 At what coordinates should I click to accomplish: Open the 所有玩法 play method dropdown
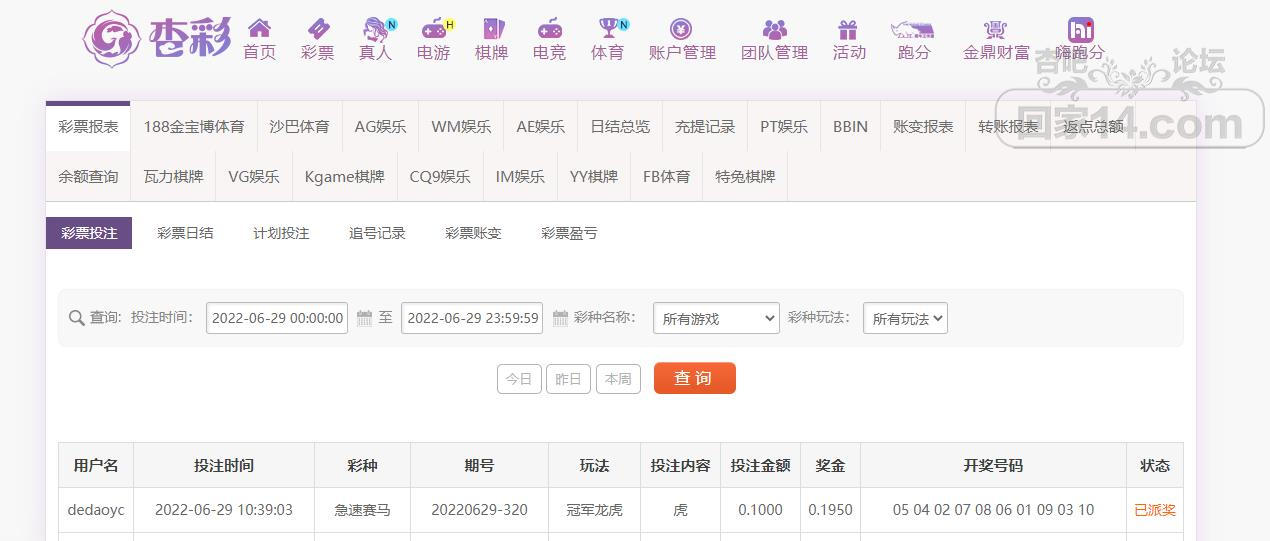tap(905, 319)
